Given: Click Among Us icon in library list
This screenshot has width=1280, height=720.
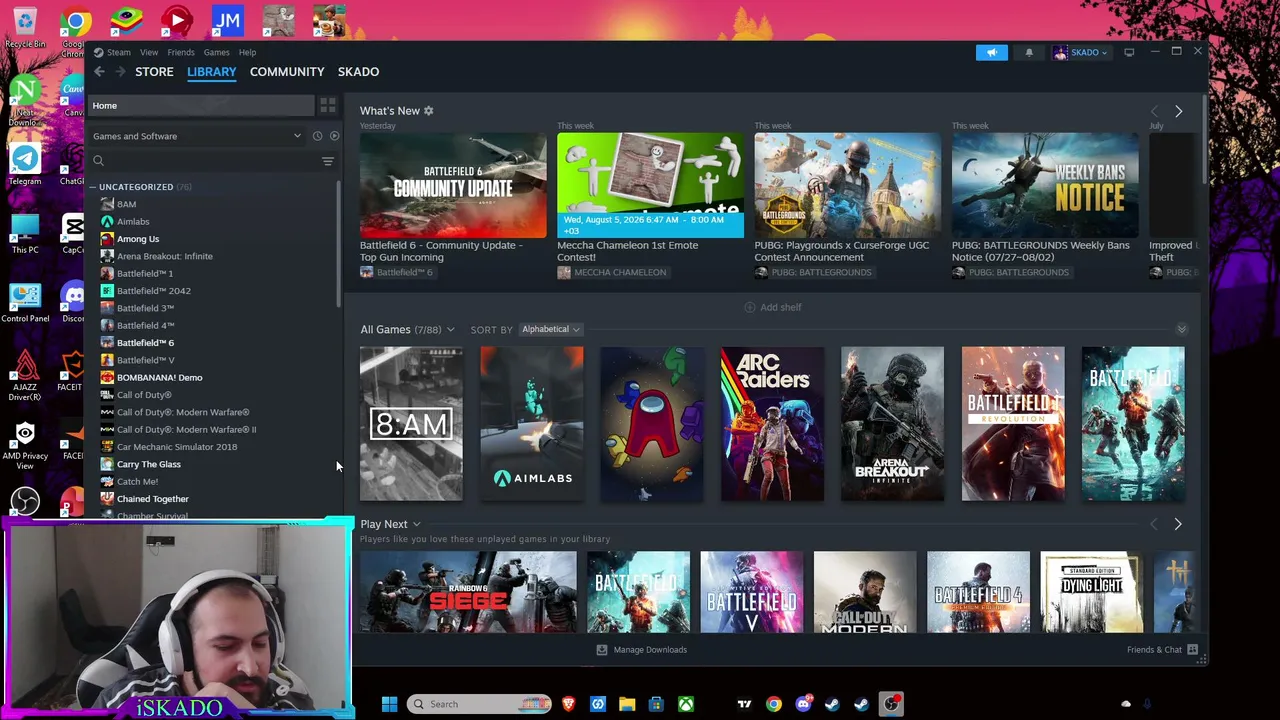Looking at the screenshot, I should pos(107,239).
